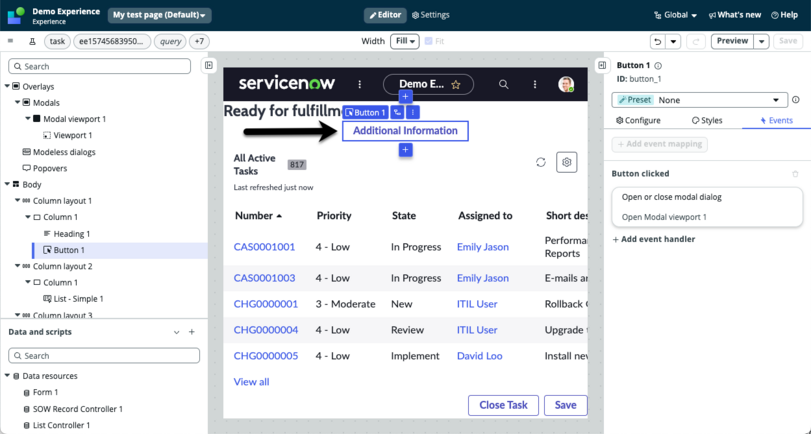Viewport: 811px width, 434px height.
Task: Click the redo arrow button
Action: click(696, 41)
